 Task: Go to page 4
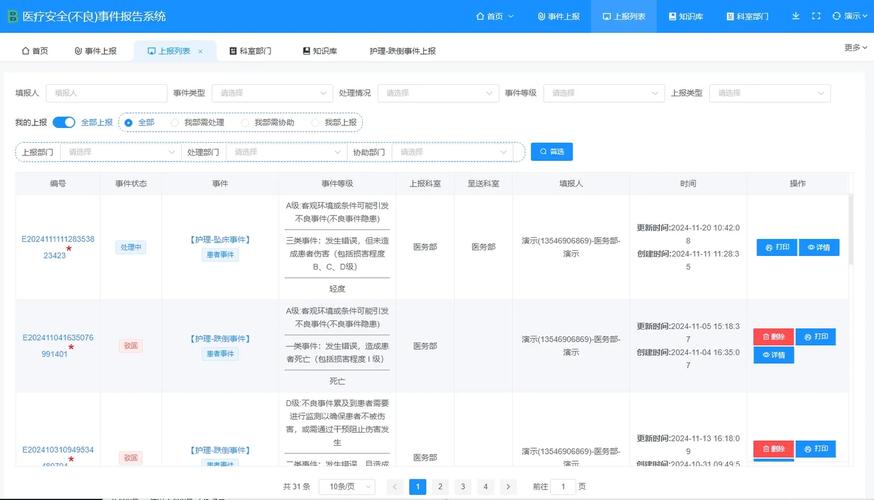point(485,487)
